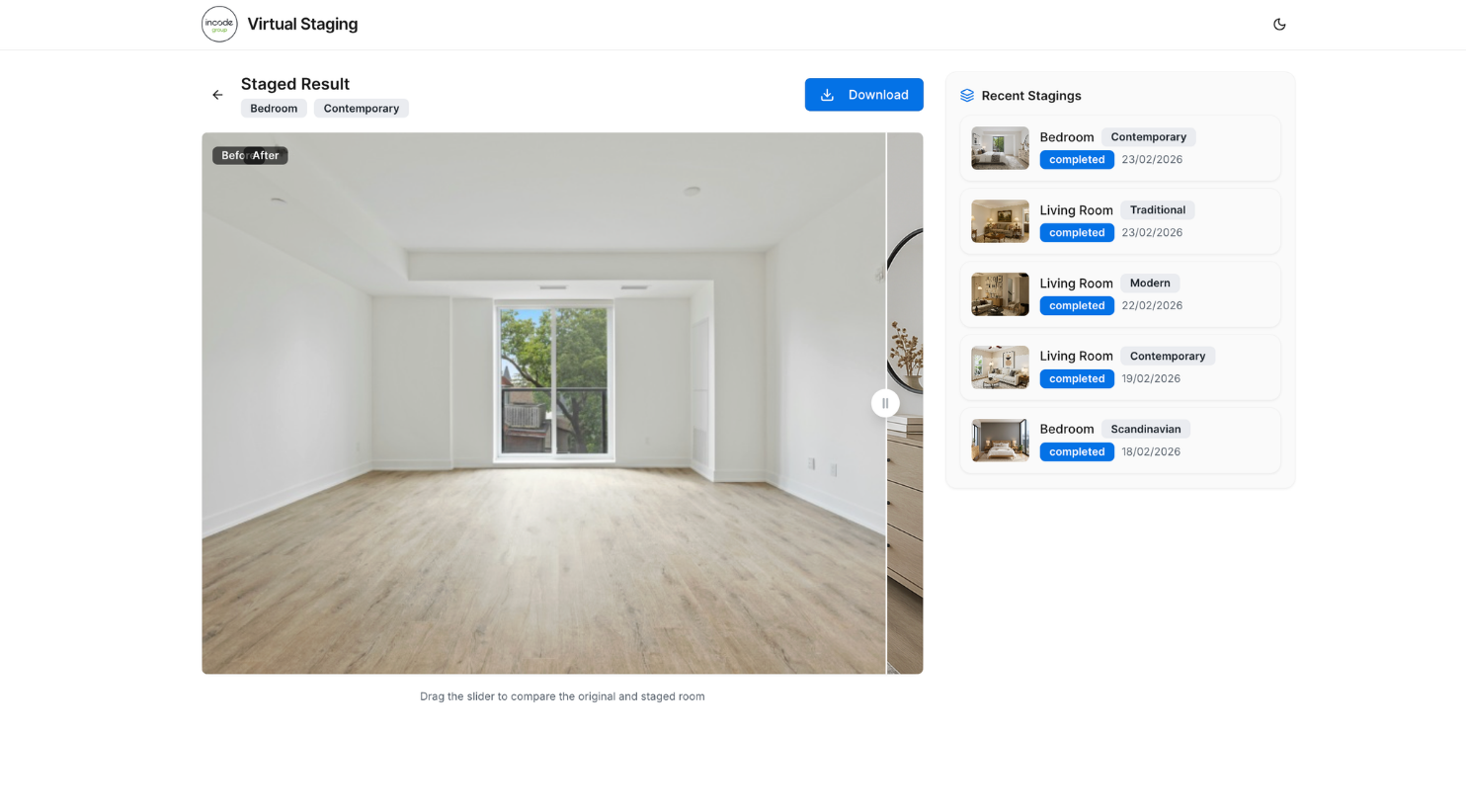Click the After label on the image
This screenshot has width=1466, height=812.
(266, 155)
